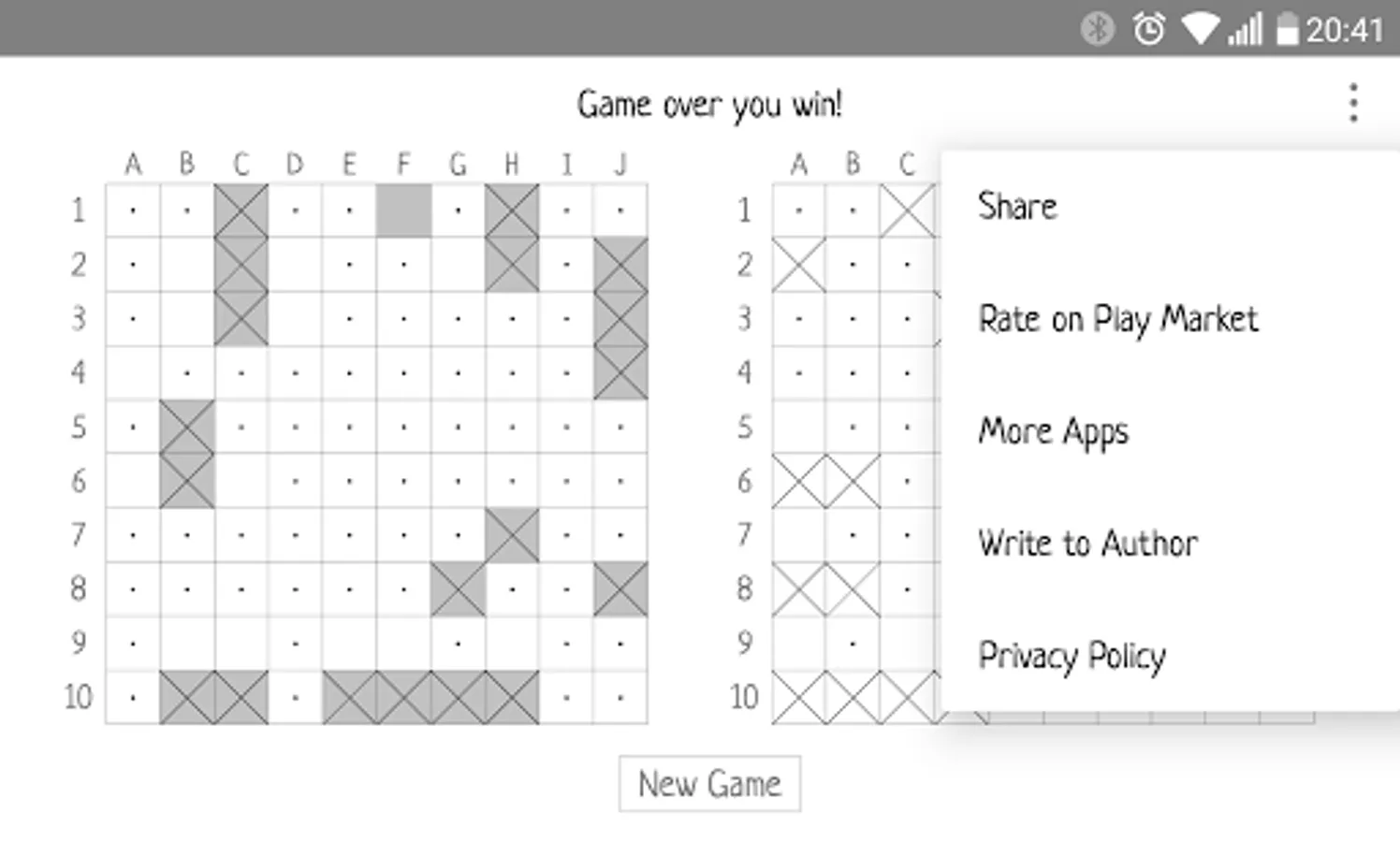Click the hit marker at H7 on left board

point(512,534)
